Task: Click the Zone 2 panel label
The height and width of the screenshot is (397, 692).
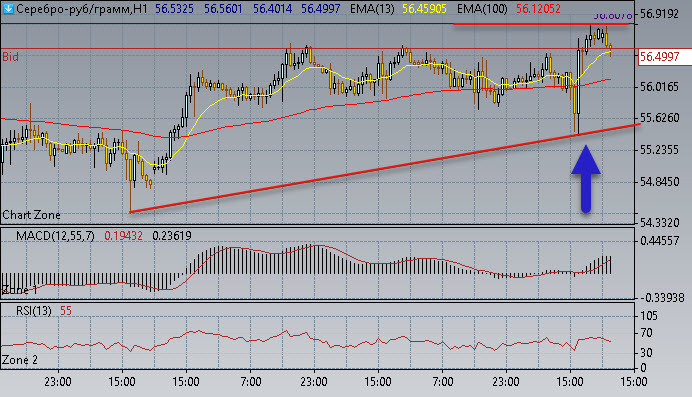Action: pos(19,360)
